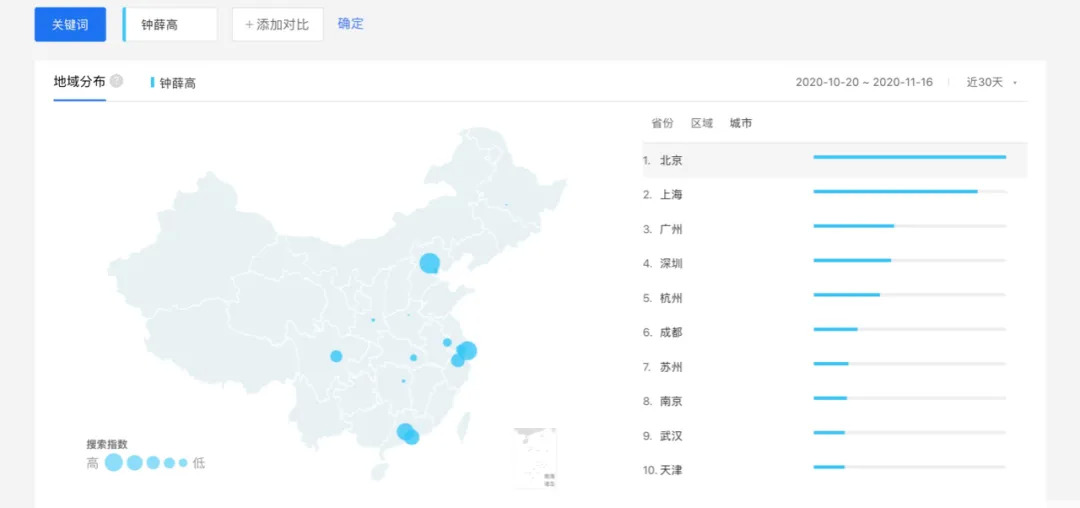Screen dimensions: 1080x508
Task: Click the 北京 ranking bar
Action: (x=909, y=157)
